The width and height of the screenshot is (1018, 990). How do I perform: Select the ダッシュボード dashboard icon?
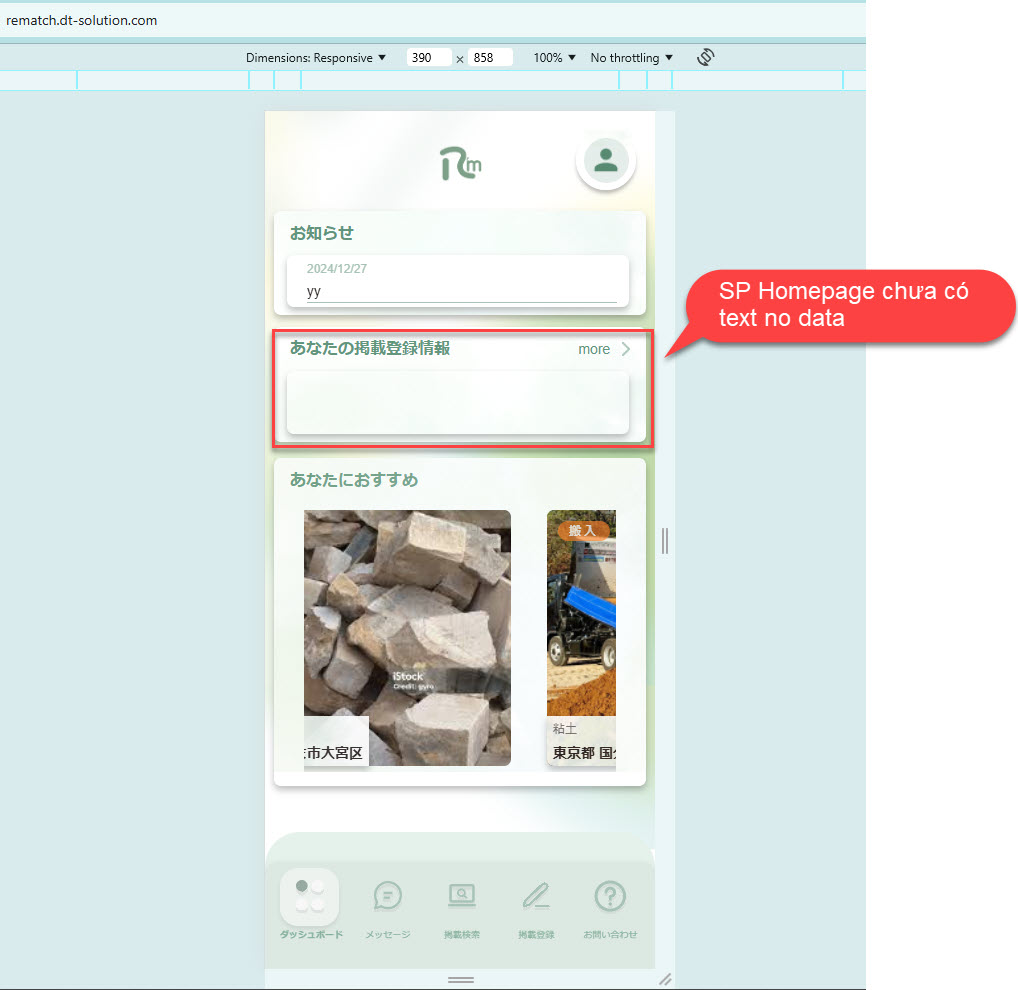click(x=310, y=897)
